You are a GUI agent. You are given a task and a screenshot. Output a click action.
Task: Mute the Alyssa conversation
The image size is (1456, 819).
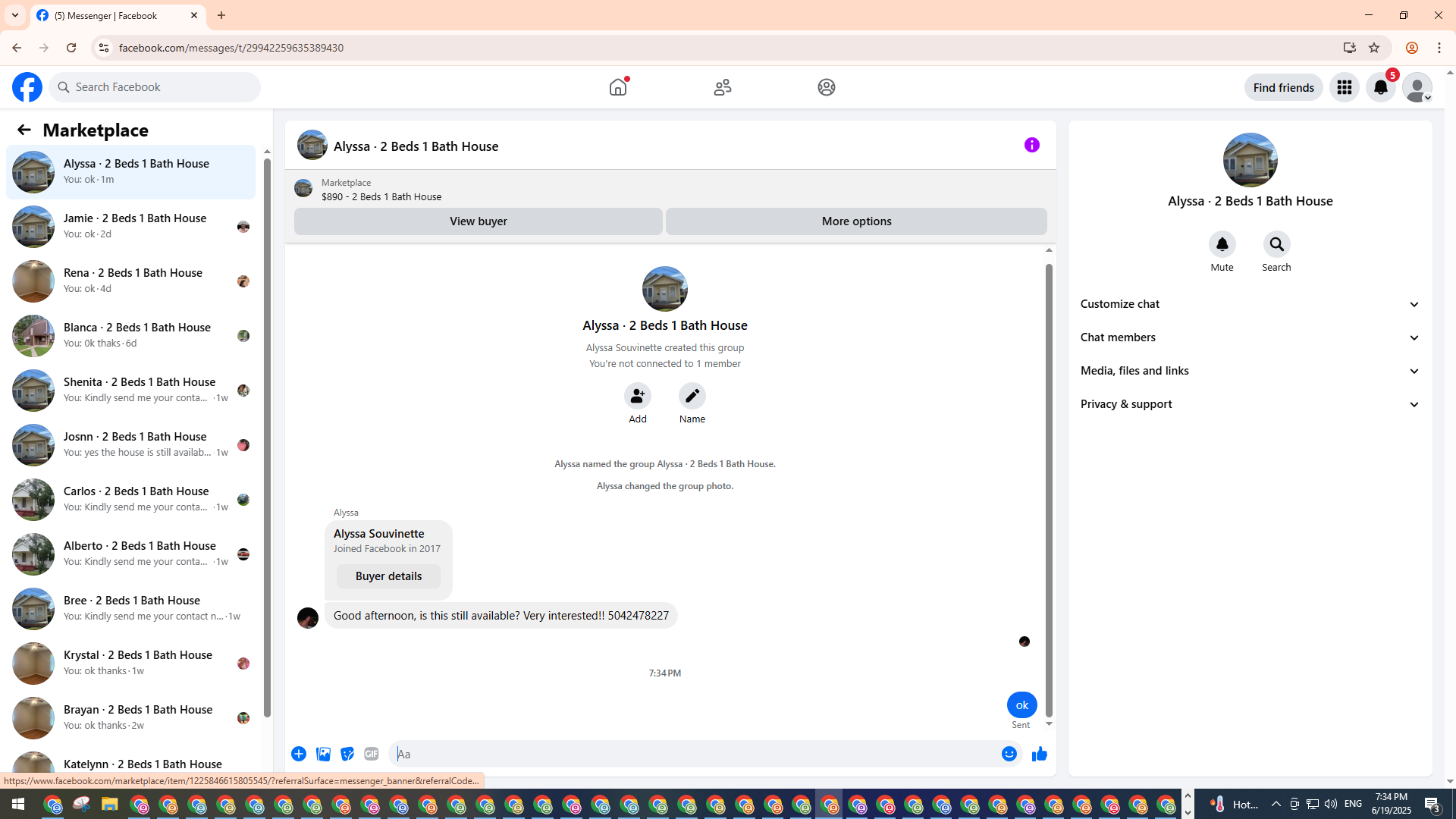[x=1222, y=244]
